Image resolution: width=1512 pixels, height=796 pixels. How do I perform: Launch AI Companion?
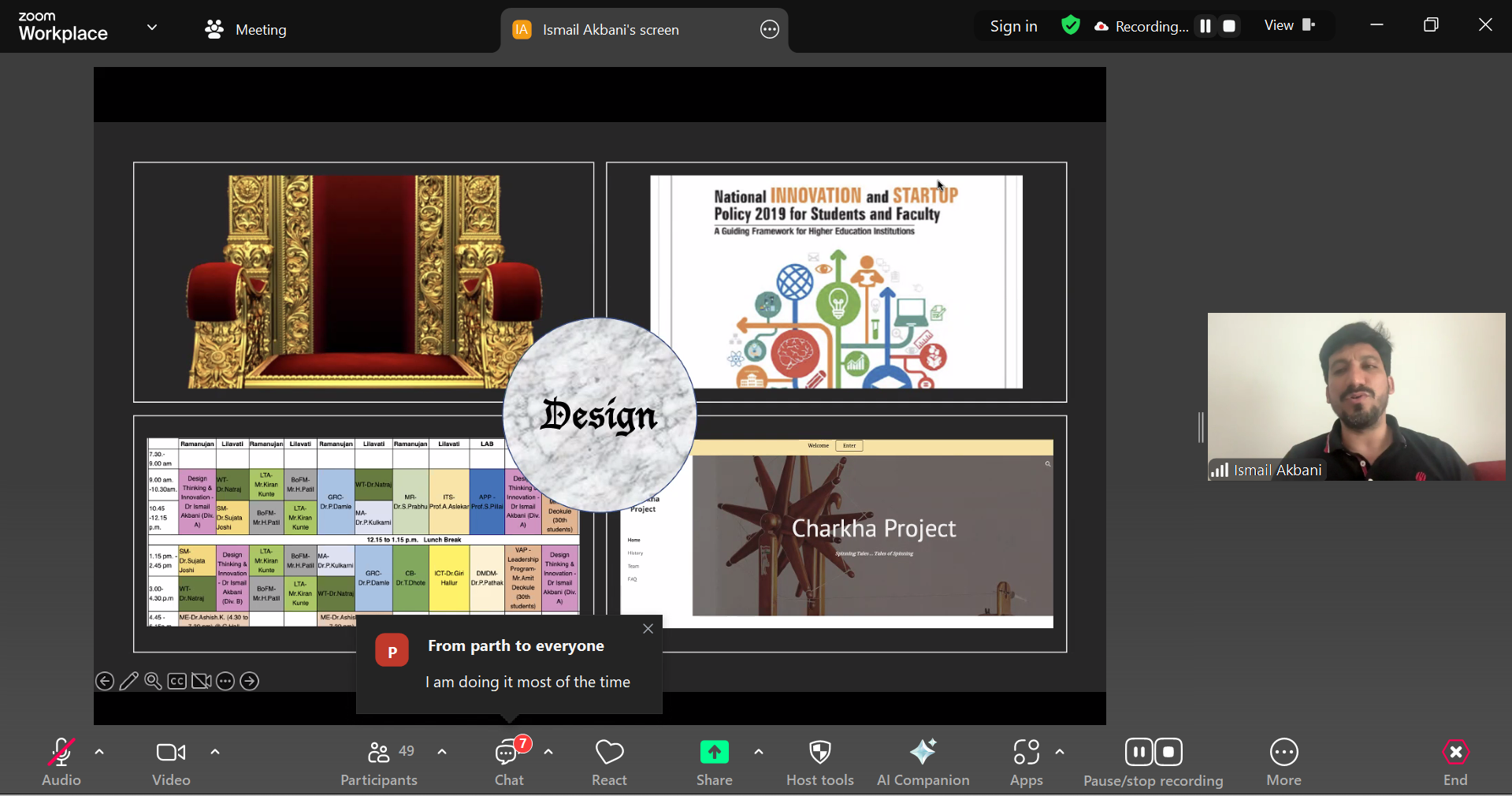tap(923, 761)
